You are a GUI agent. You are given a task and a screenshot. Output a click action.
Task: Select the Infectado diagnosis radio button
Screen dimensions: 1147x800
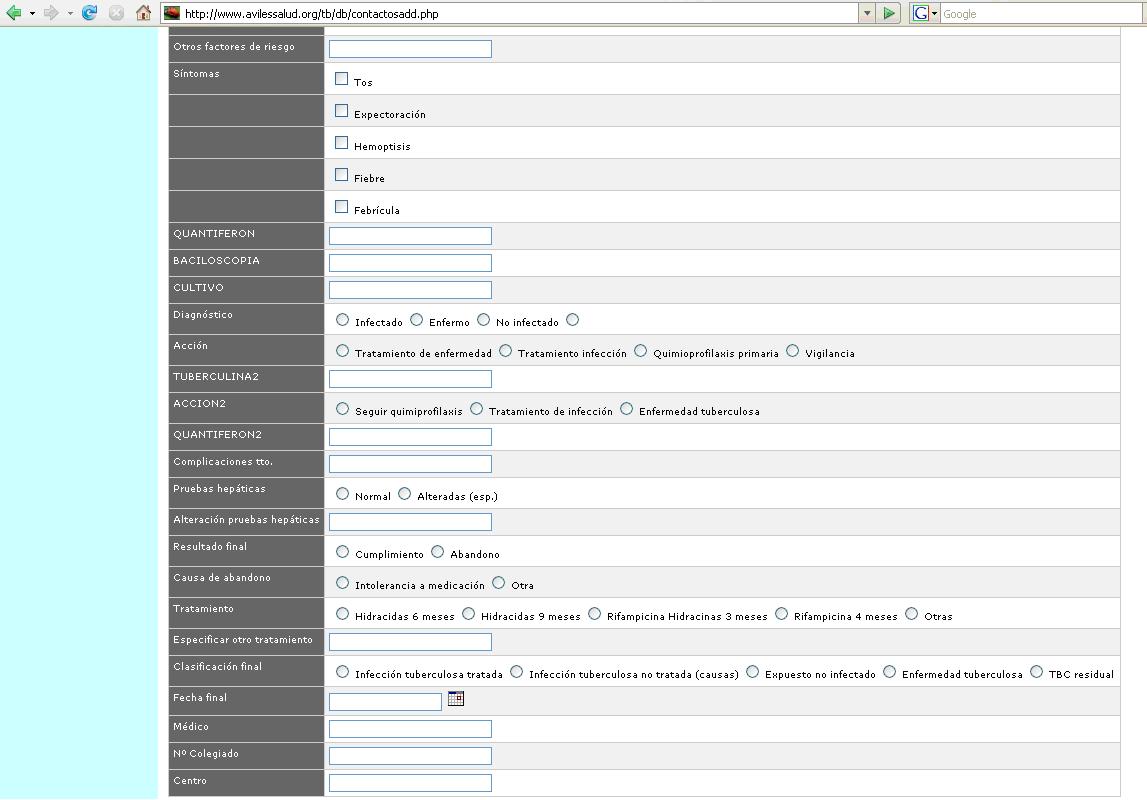pos(343,320)
